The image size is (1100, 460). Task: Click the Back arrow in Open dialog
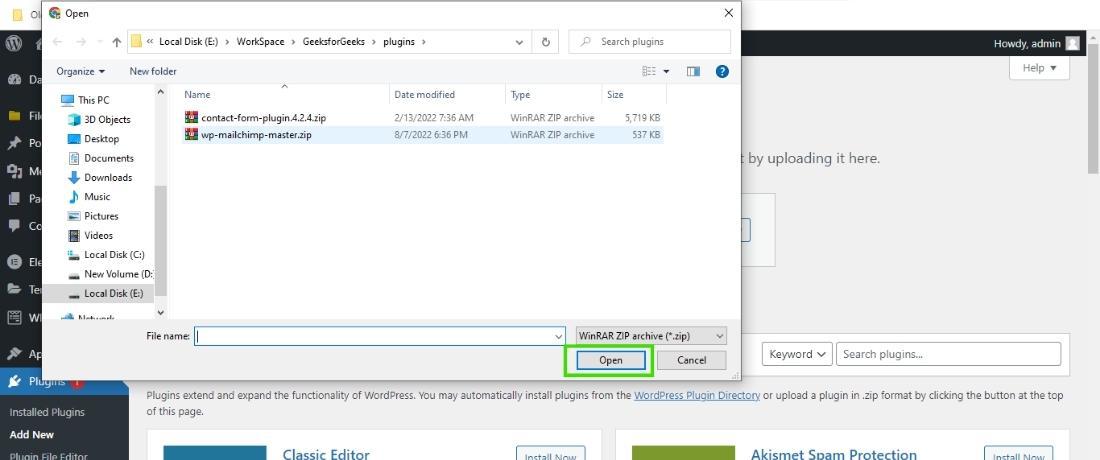[58, 42]
